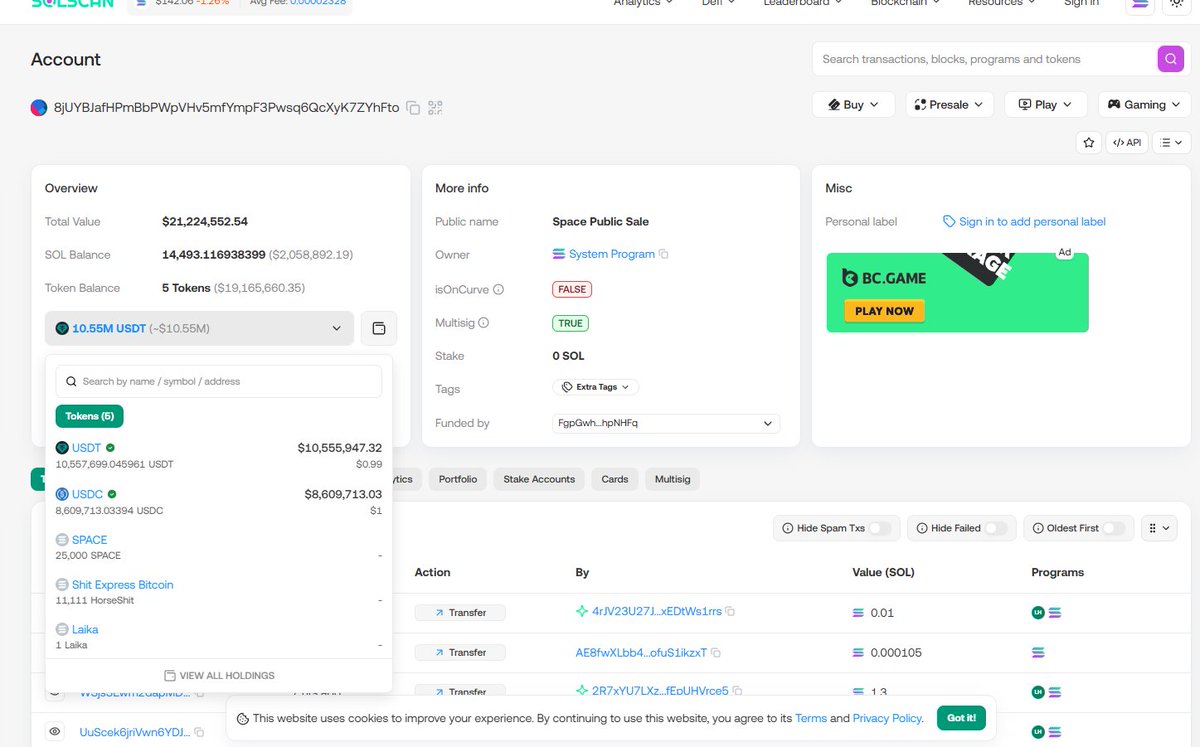Screen dimensions: 1200x747
Task: Open the API button
Action: click(x=1126, y=143)
